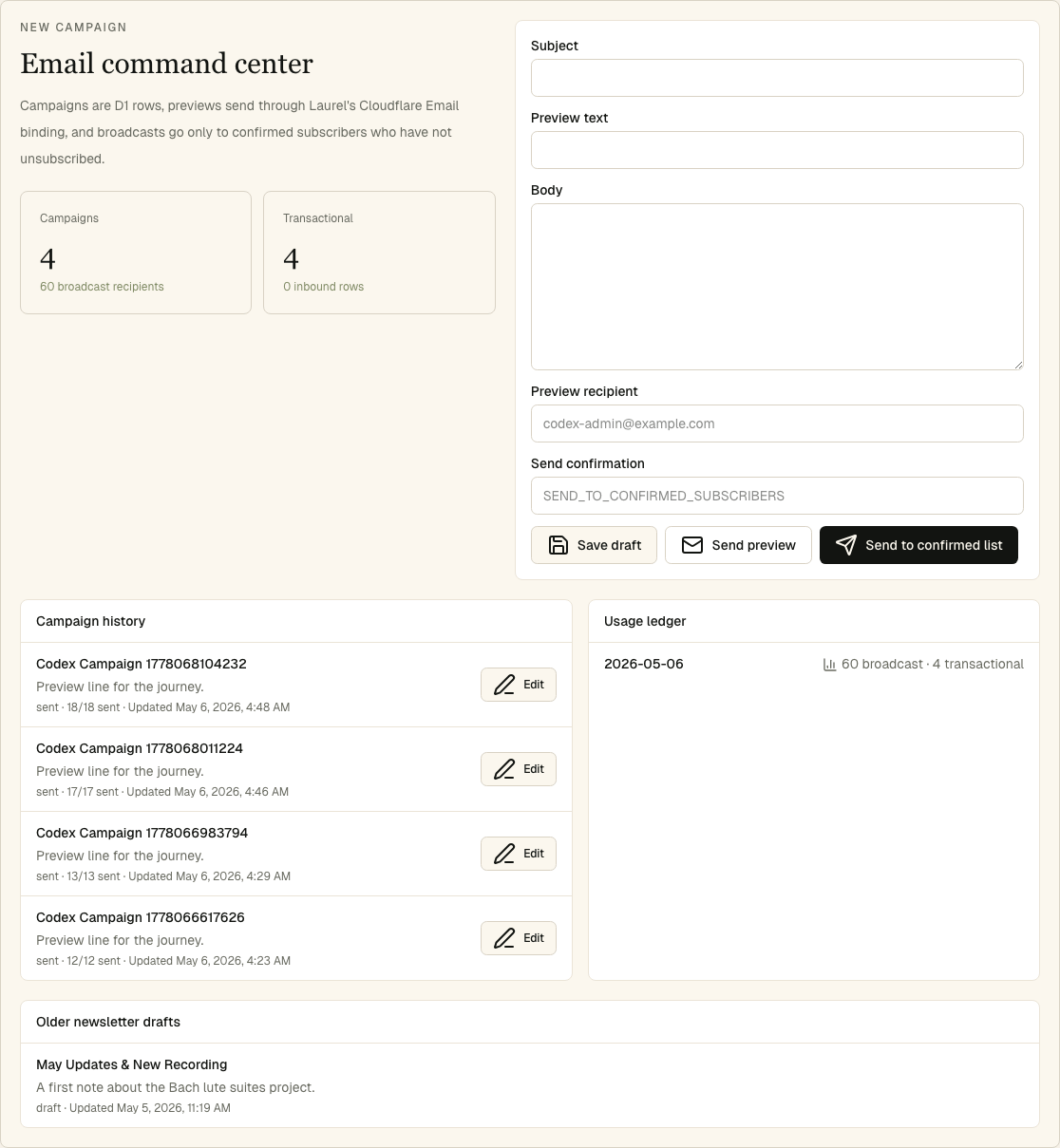The width and height of the screenshot is (1060, 1148).
Task: Select the Codex Campaign 1778068011224 title
Action: pos(140,748)
